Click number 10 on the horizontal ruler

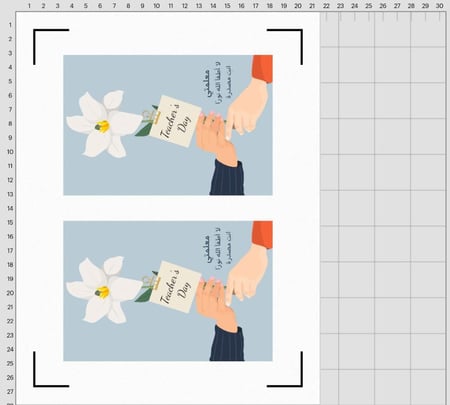(156, 6)
